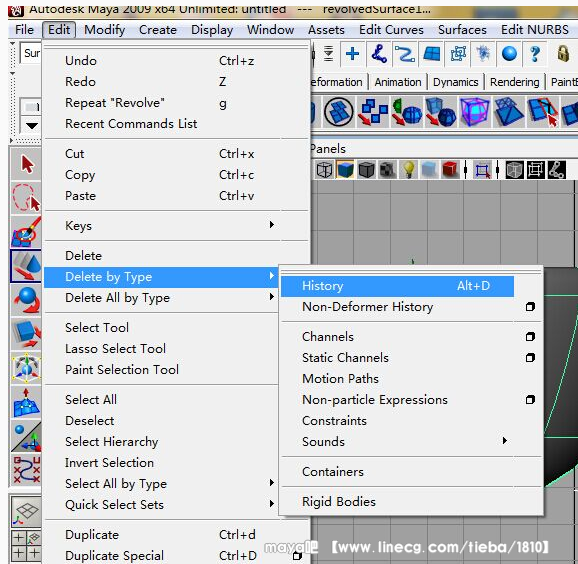Open the Modify menu
Viewport: 578px width, 564px height.
coord(105,29)
